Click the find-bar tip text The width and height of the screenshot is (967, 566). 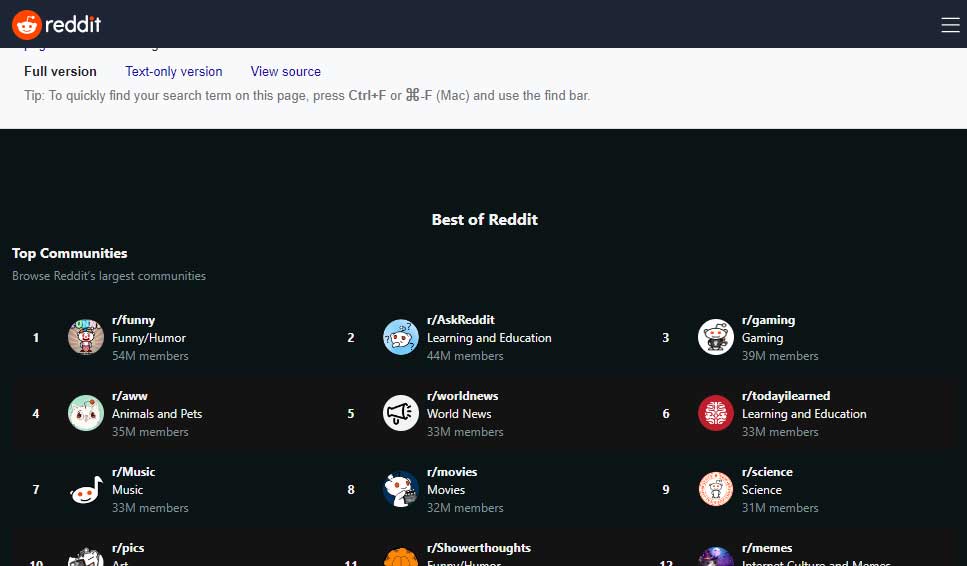coord(307,96)
